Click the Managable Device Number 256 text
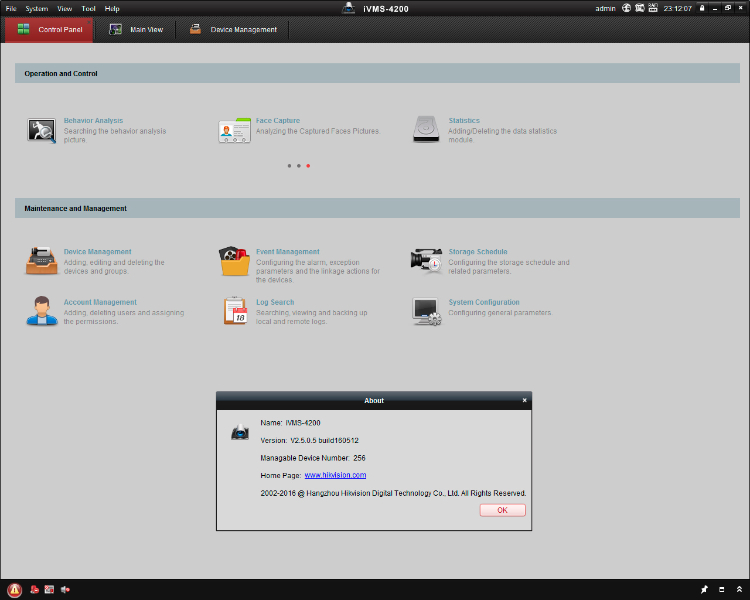Viewport: 750px width, 600px height. [313, 458]
